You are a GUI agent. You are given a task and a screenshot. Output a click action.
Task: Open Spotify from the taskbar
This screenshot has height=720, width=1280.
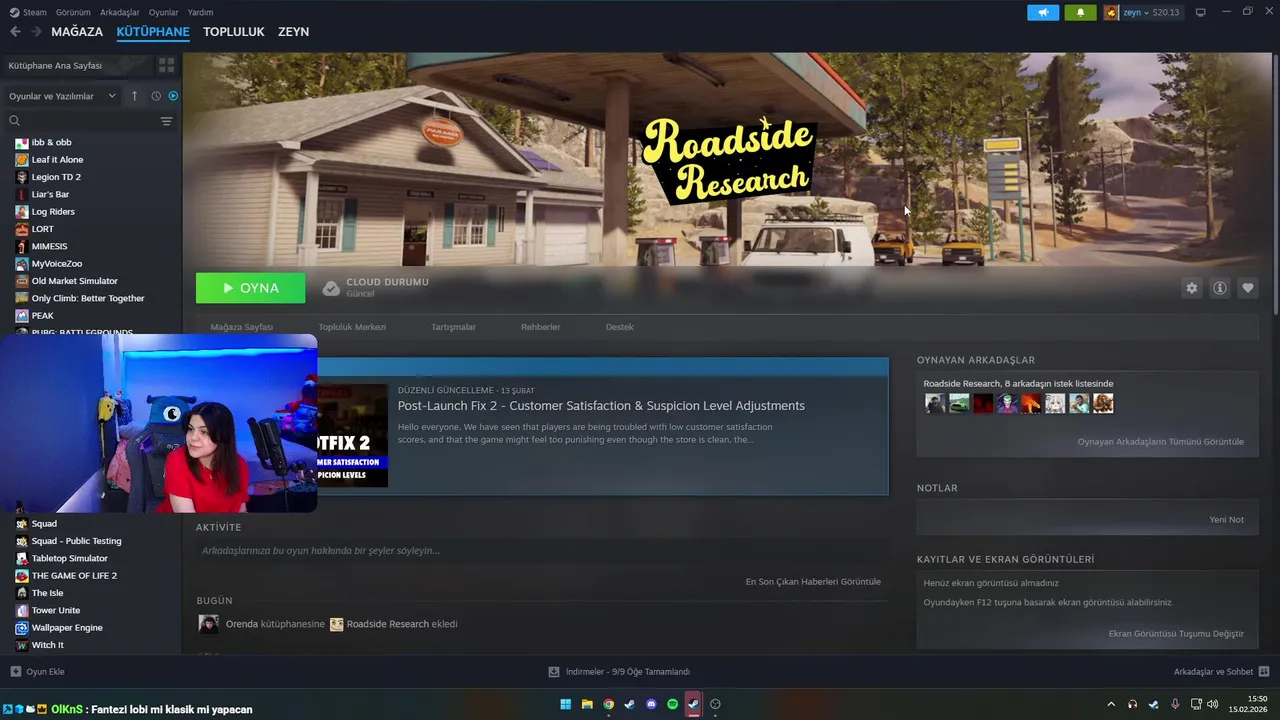pyautogui.click(x=672, y=704)
